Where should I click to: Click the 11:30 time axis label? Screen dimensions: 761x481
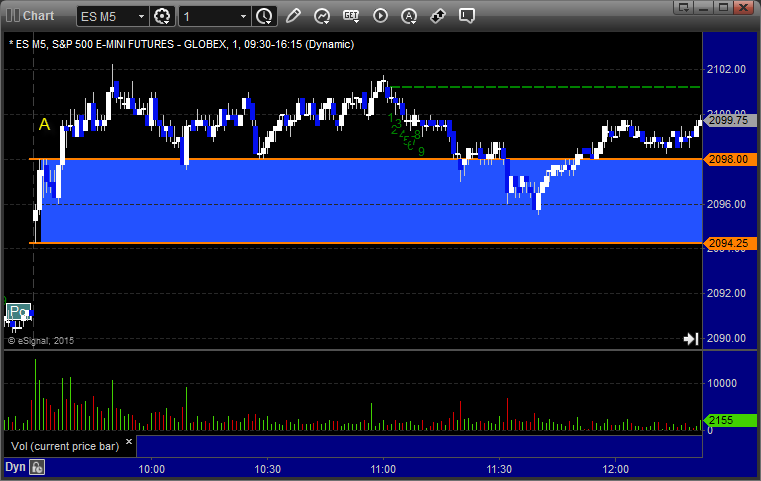coord(499,469)
